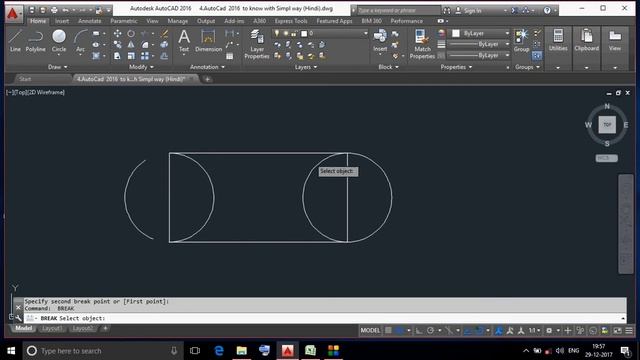
Task: Expand the Groups panel
Action: 527,67
